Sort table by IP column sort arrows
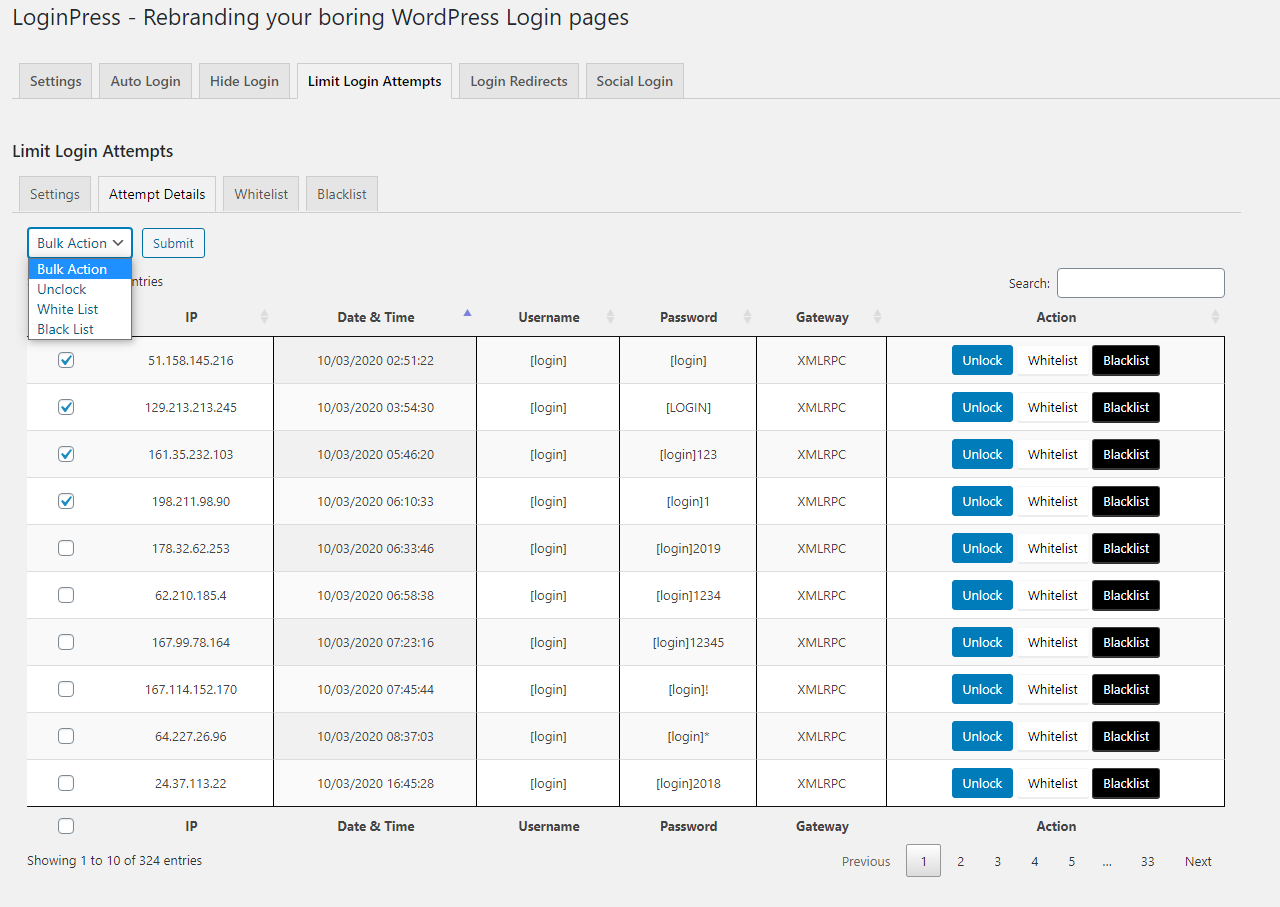1280x907 pixels. 264,317
